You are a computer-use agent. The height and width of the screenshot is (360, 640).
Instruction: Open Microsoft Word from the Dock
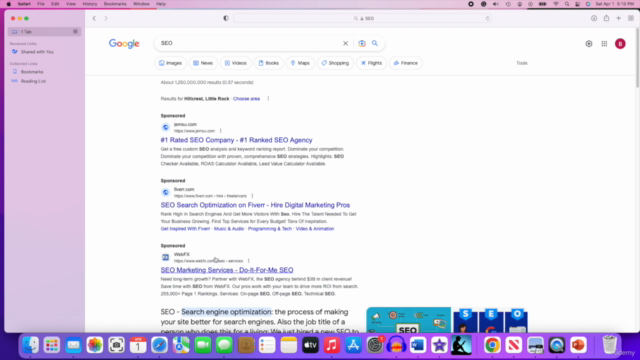coord(418,345)
